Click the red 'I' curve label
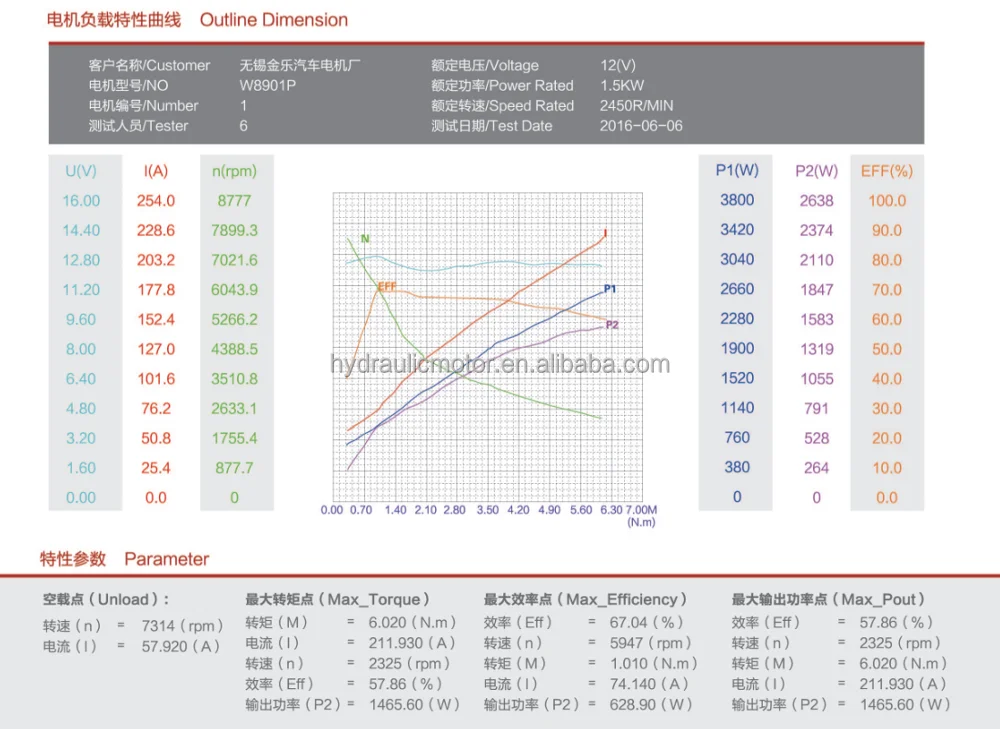Screen dimensions: 1000x729 pyautogui.click(x=605, y=233)
